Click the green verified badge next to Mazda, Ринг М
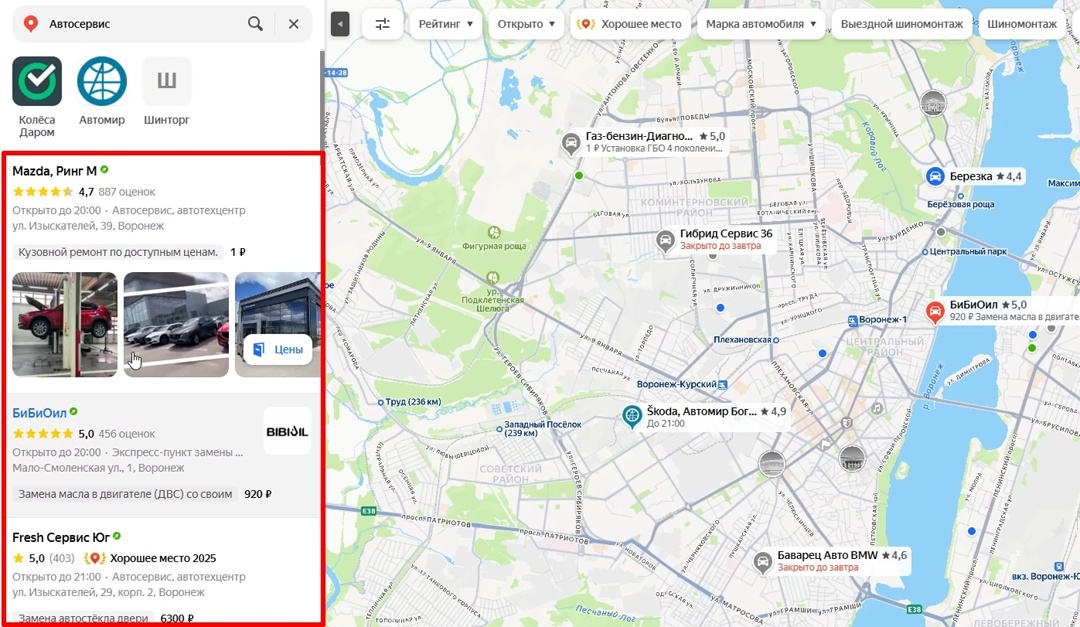1080x627 pixels. pyautogui.click(x=105, y=169)
